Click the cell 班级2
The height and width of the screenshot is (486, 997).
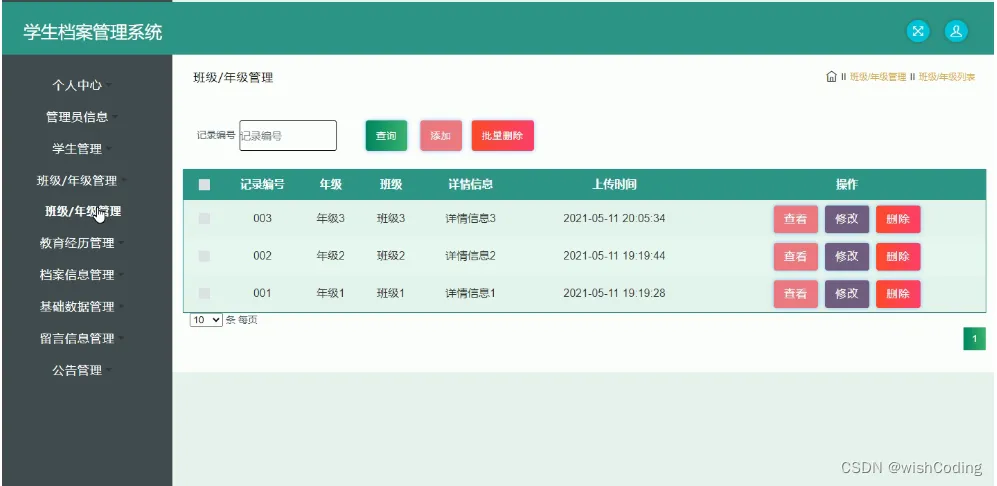coord(391,256)
